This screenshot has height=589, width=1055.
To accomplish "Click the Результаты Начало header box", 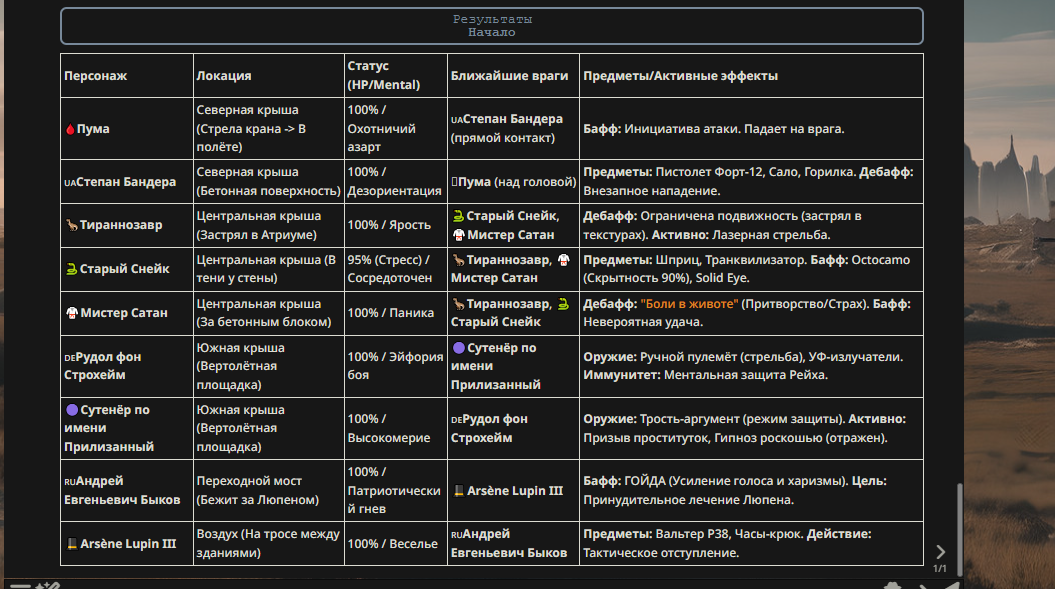I will 492,26.
